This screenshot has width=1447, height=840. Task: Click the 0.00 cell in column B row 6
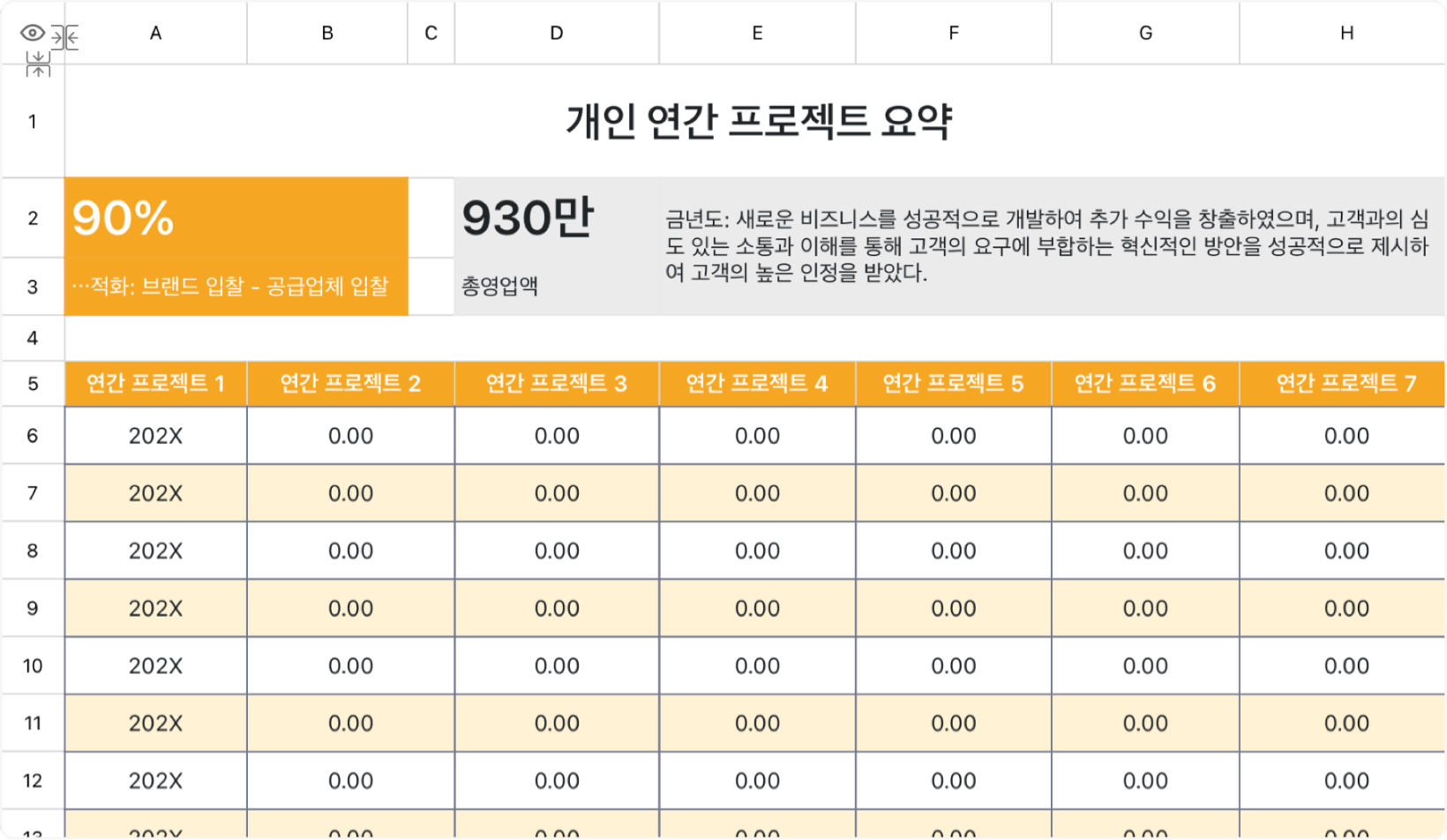[x=350, y=435]
